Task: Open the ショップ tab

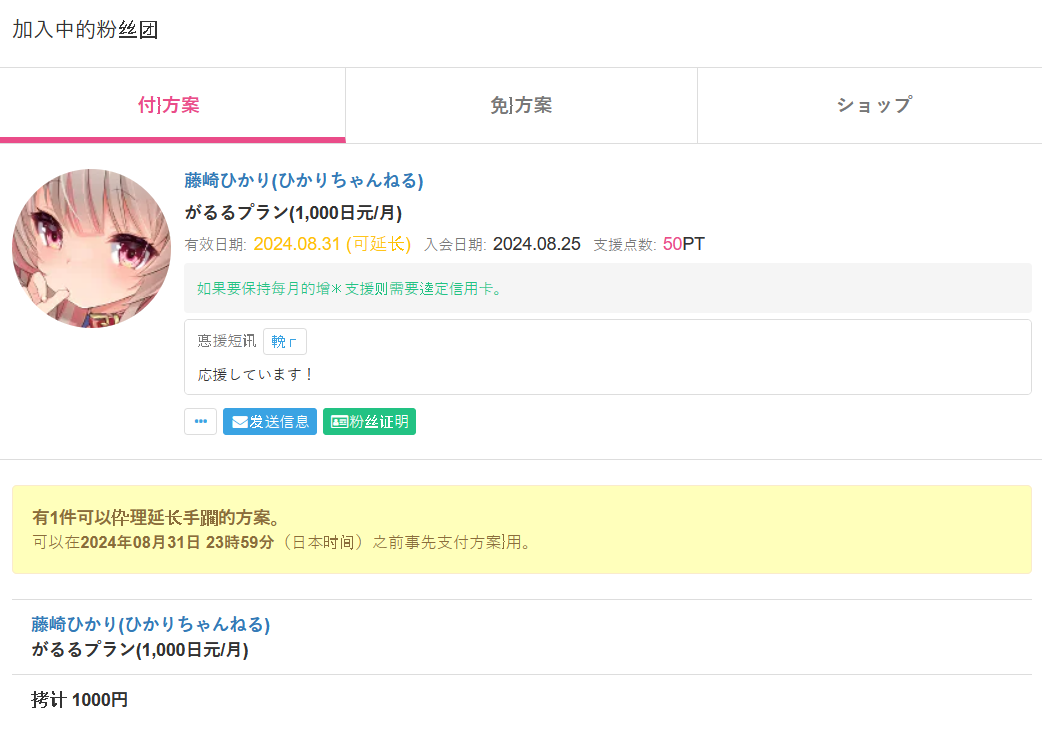Action: (x=873, y=106)
